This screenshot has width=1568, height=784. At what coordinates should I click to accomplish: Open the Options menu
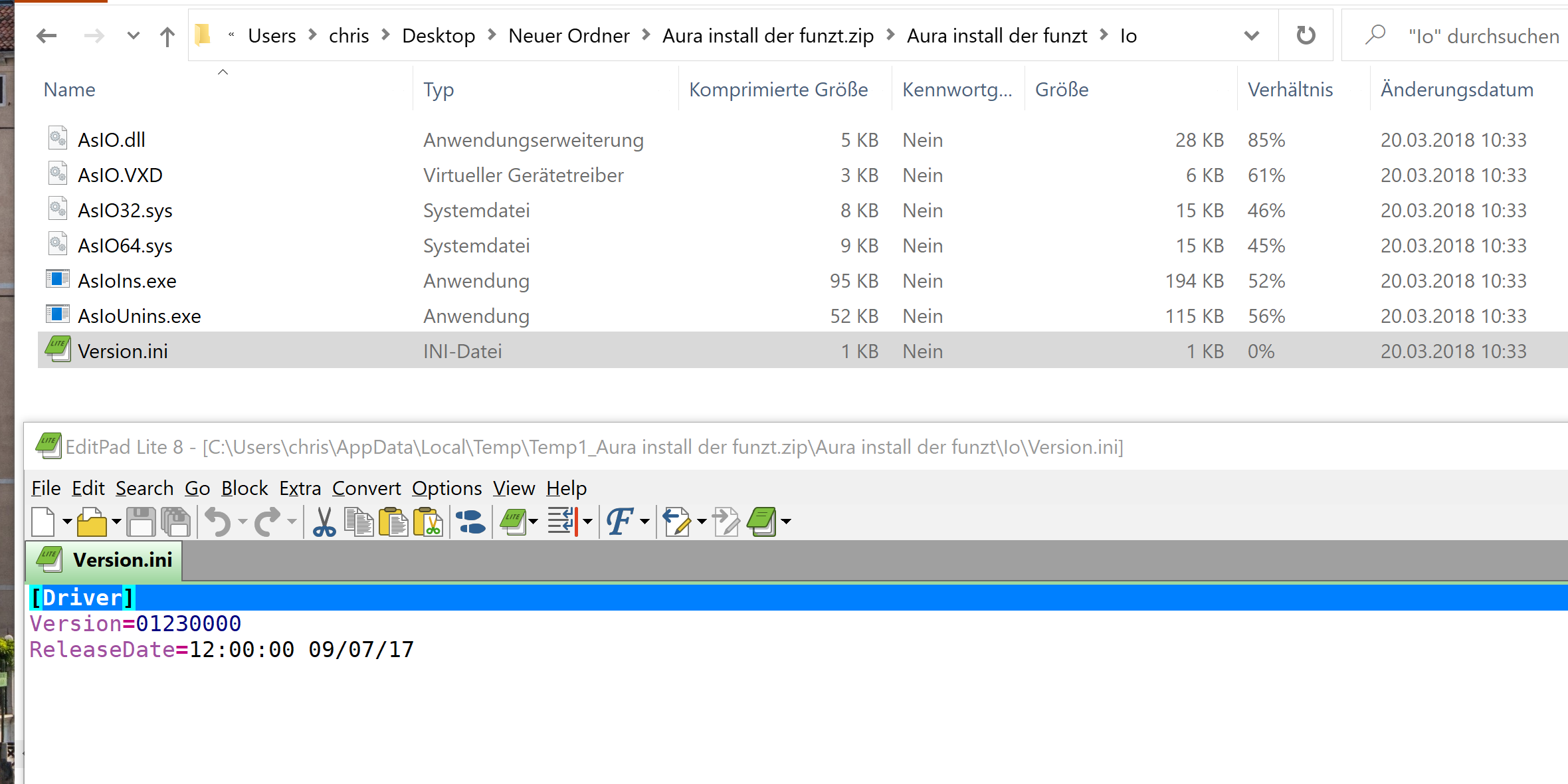(446, 488)
